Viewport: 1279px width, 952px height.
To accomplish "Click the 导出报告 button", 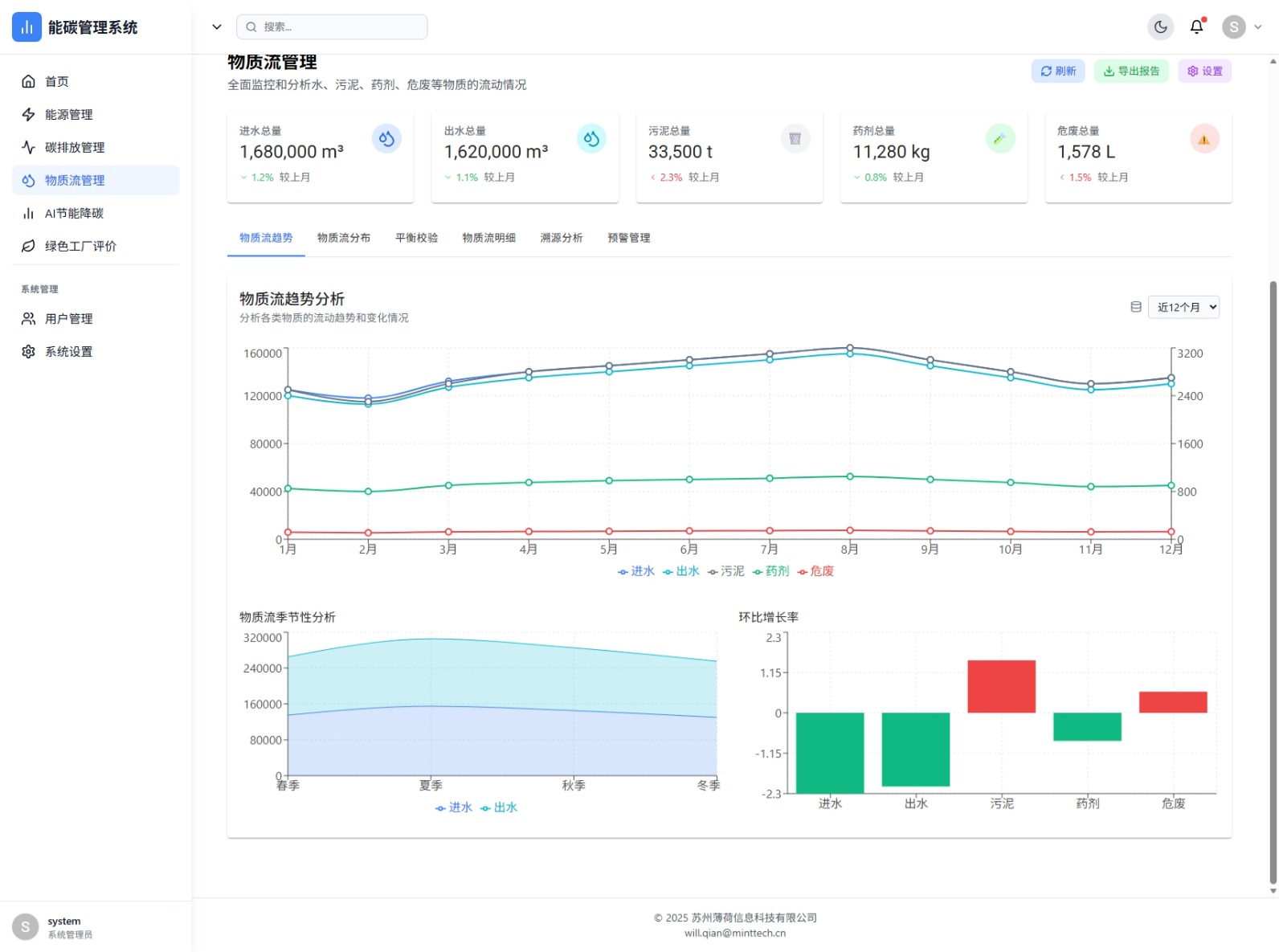I will click(x=1131, y=71).
